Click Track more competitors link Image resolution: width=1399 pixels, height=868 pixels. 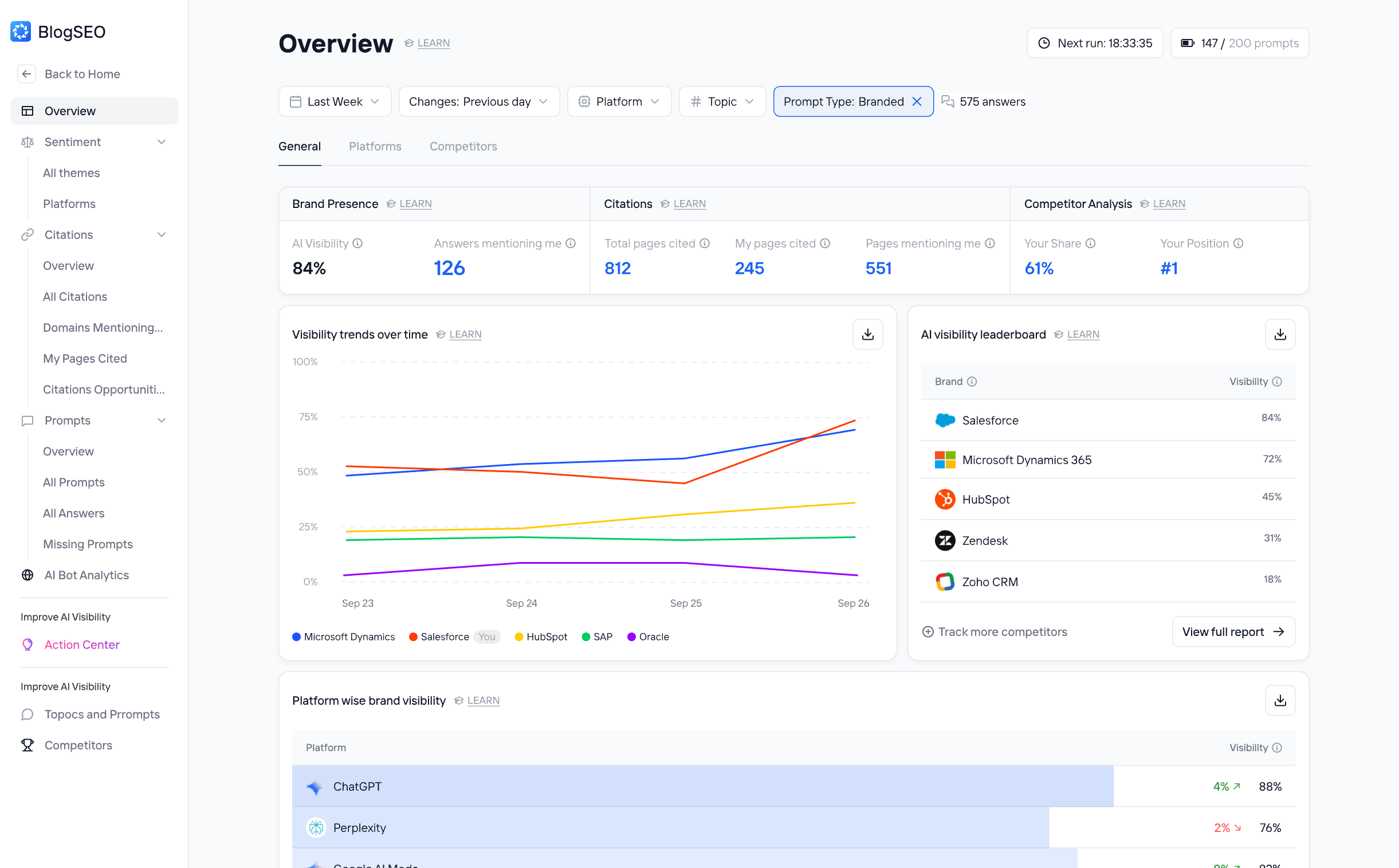tap(995, 631)
